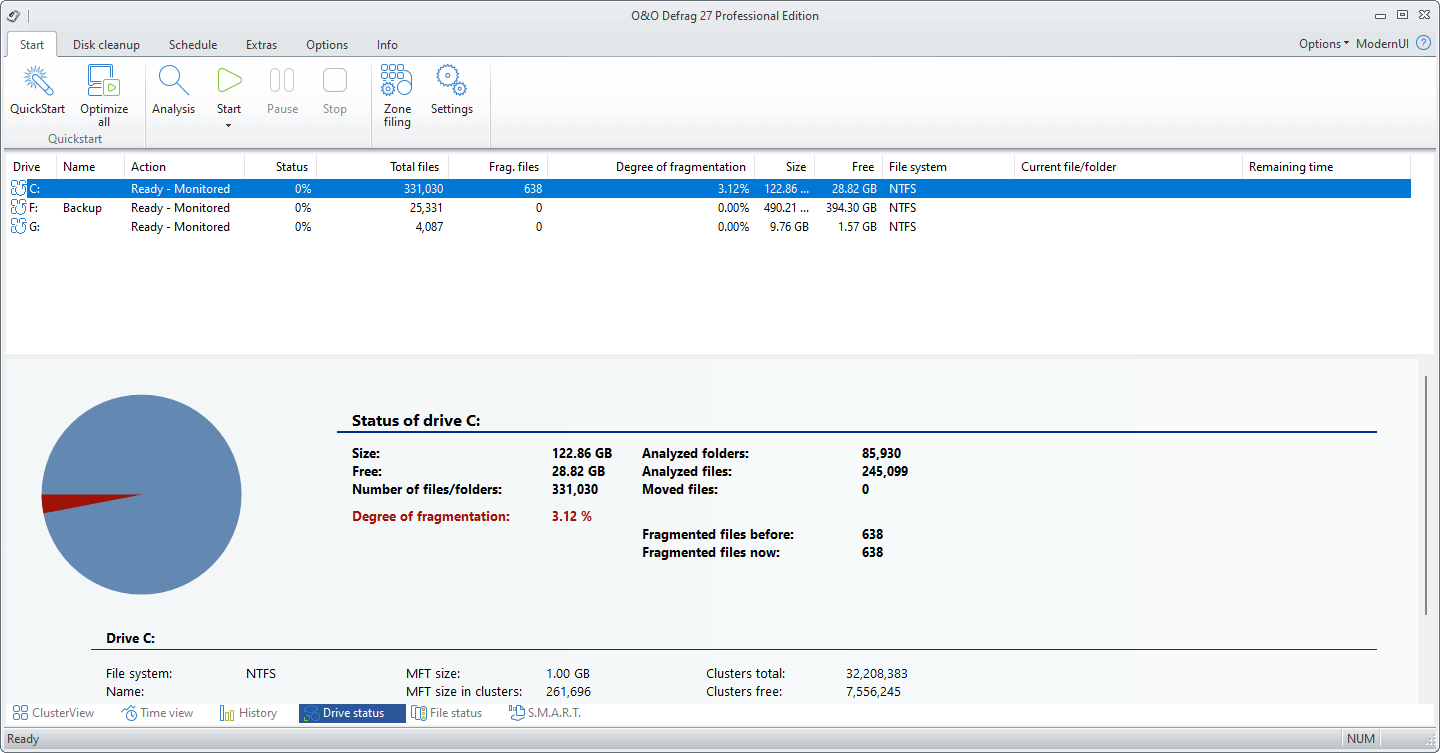Click Remaining time column header
The height and width of the screenshot is (753, 1440).
point(1326,167)
